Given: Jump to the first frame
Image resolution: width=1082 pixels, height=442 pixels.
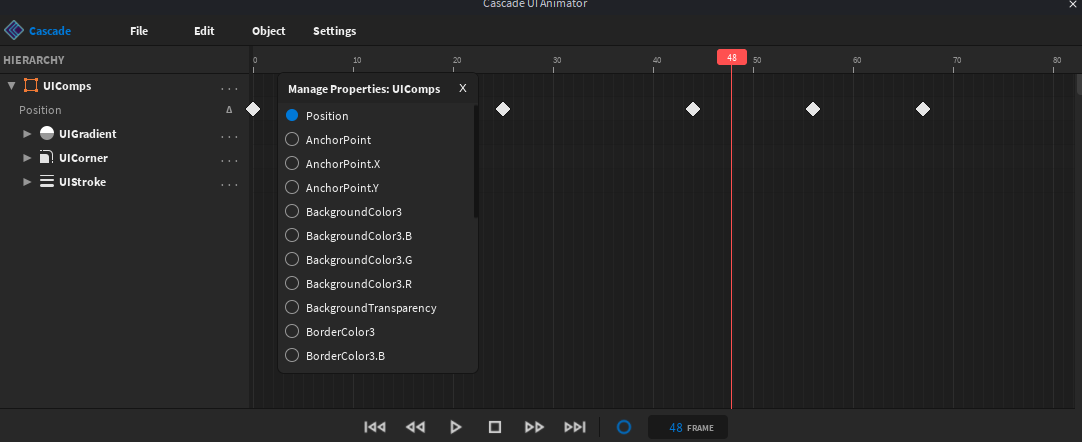Looking at the screenshot, I should [x=375, y=427].
